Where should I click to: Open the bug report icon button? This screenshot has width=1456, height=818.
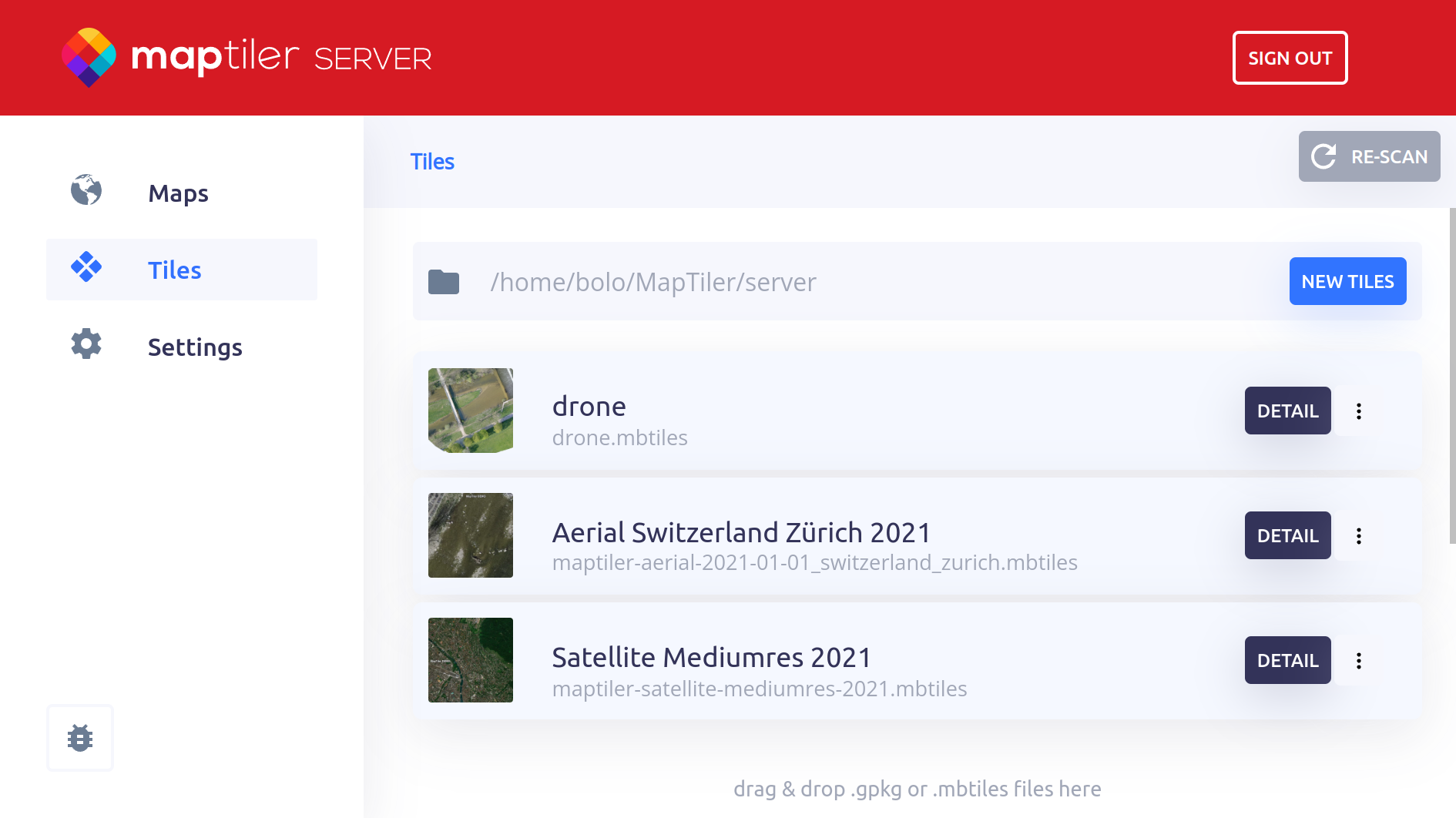click(80, 738)
